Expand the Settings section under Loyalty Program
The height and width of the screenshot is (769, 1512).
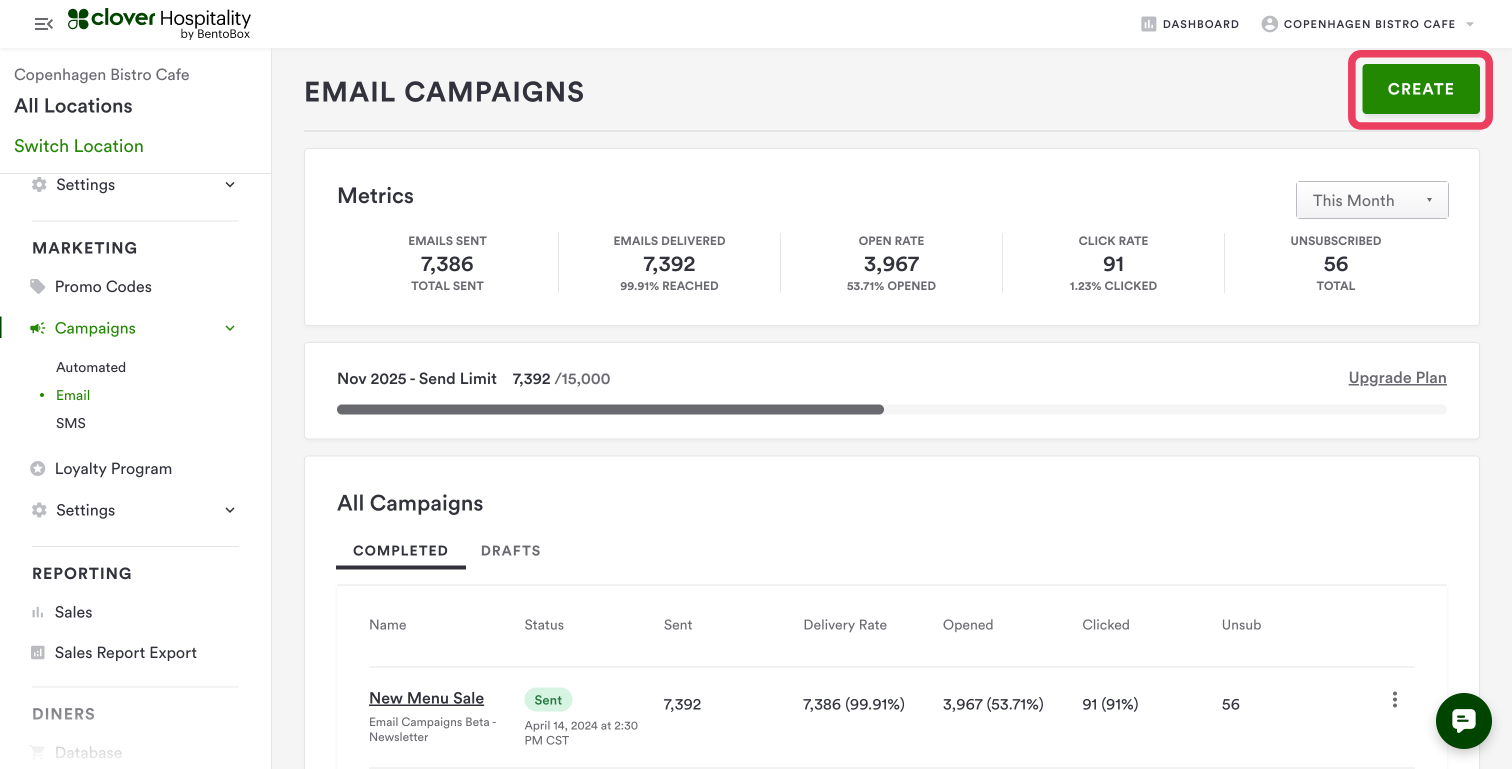[x=230, y=510]
